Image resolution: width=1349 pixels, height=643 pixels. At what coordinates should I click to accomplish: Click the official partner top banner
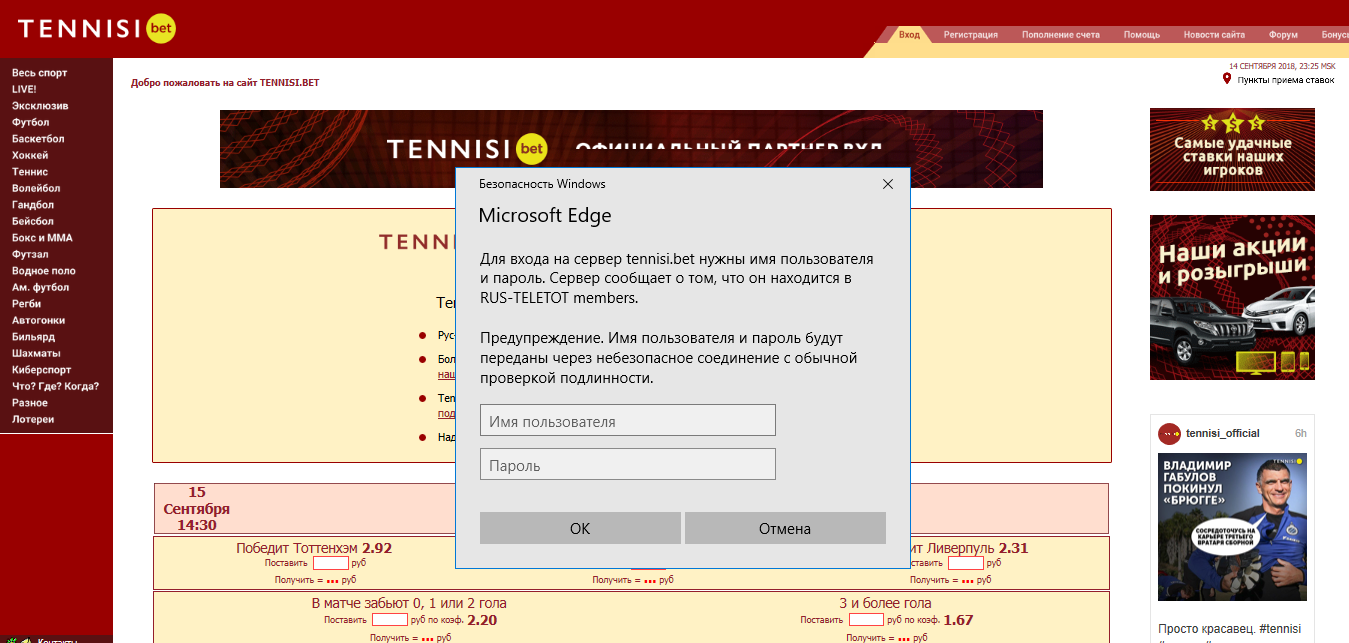631,149
